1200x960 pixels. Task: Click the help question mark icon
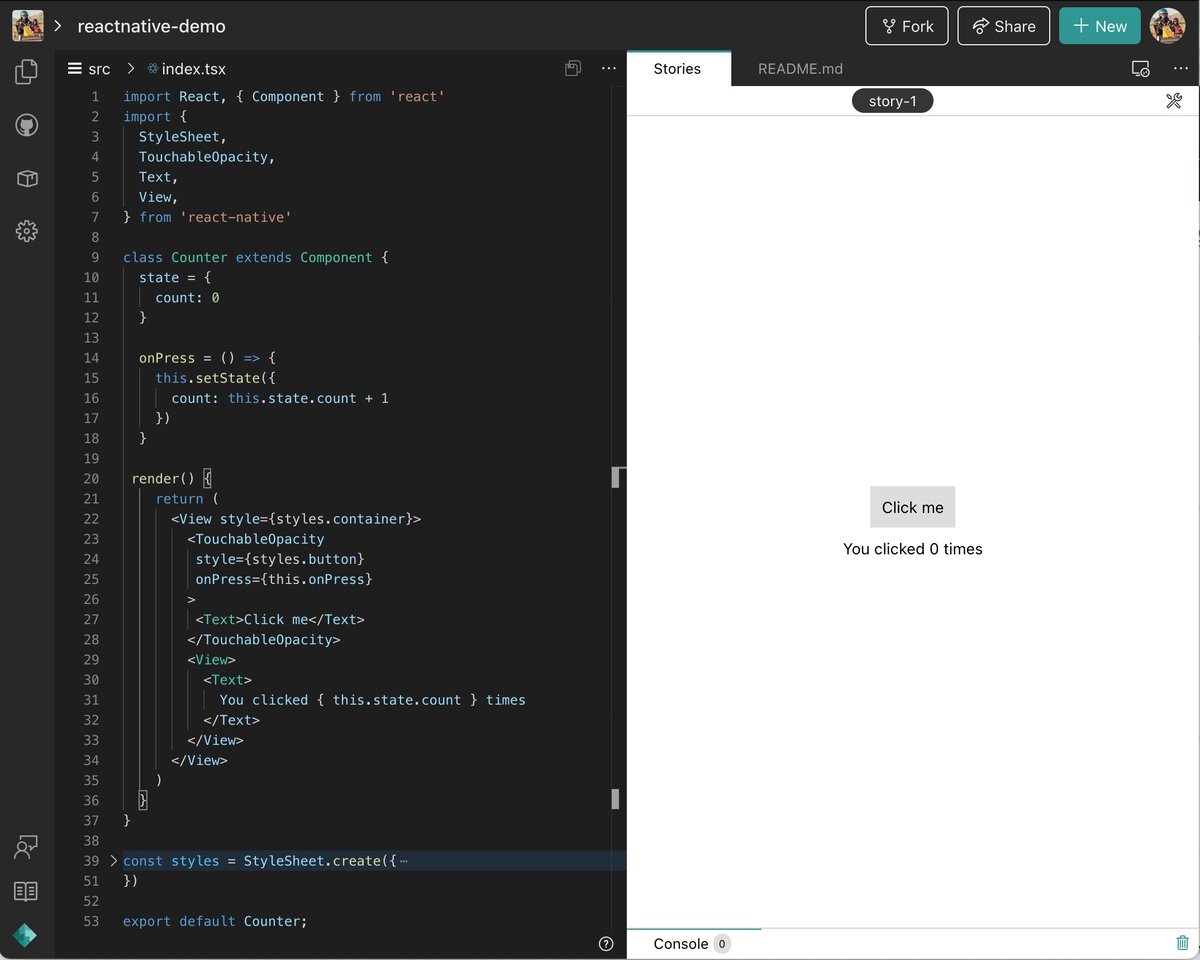[x=605, y=943]
